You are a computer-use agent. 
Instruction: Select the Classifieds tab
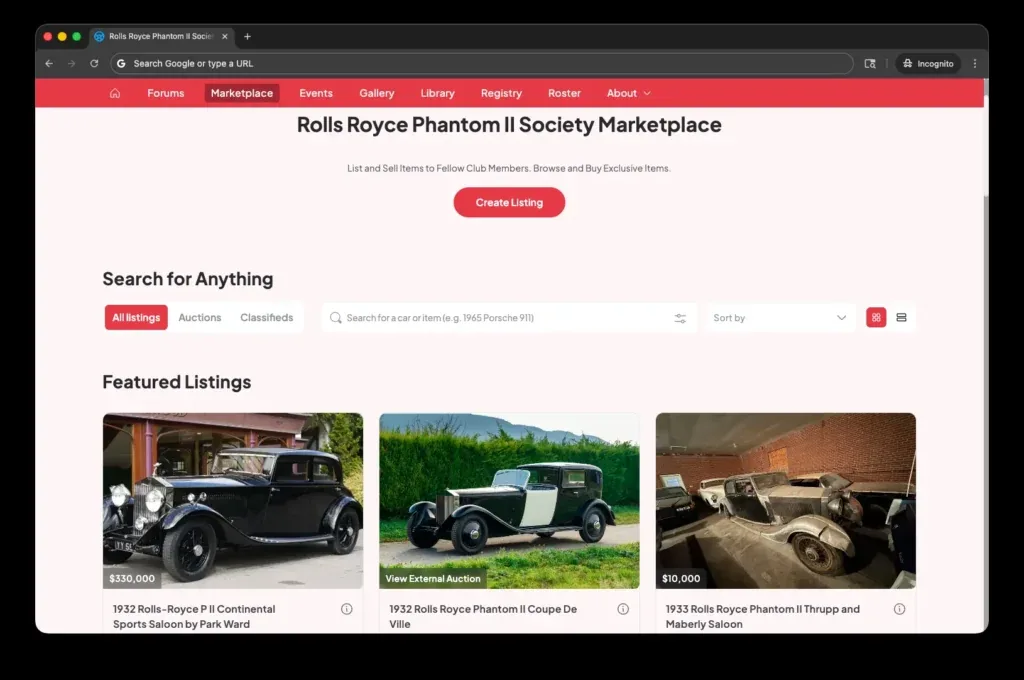pos(266,317)
